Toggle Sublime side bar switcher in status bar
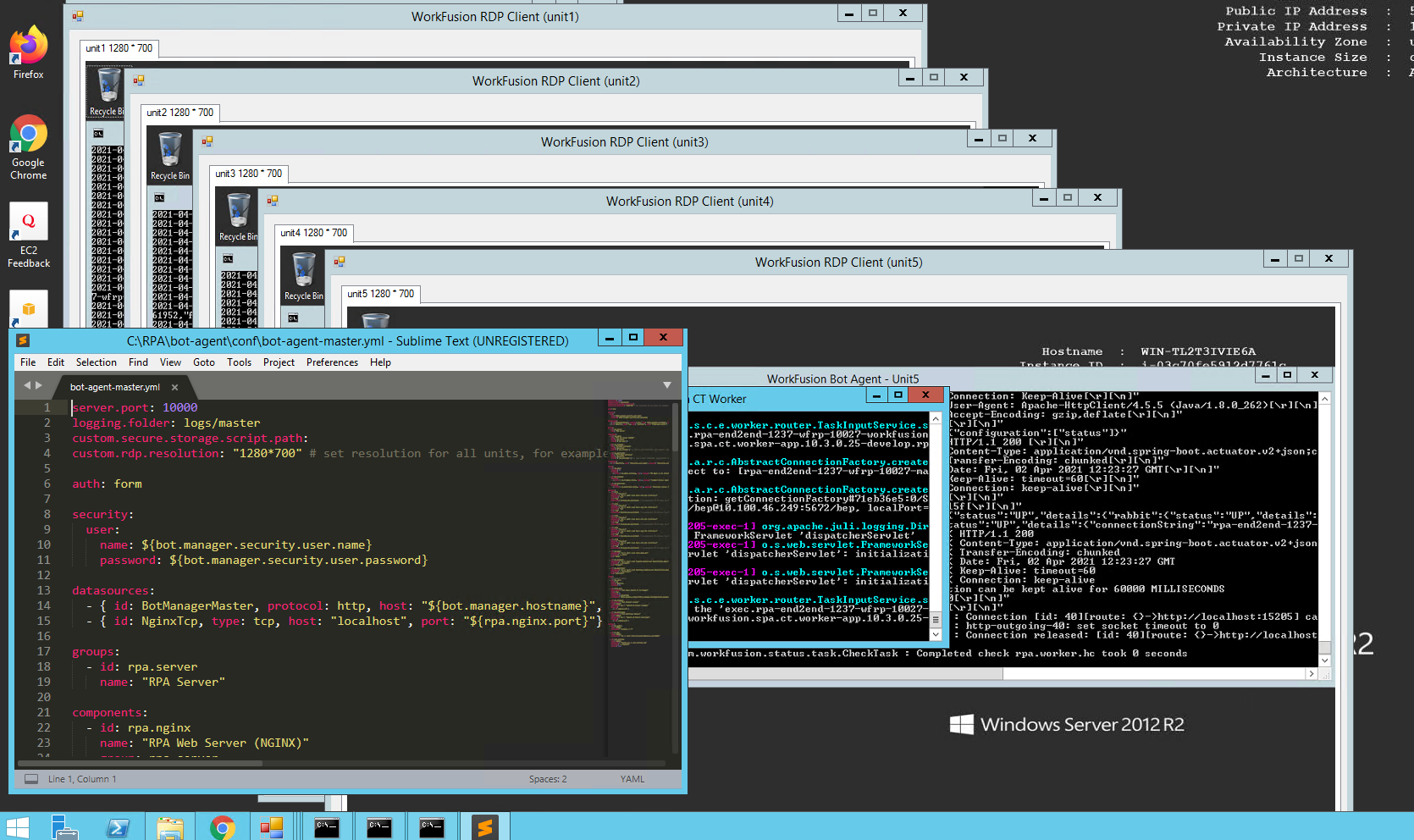Screen dimensions: 1414x840 (x=31, y=779)
